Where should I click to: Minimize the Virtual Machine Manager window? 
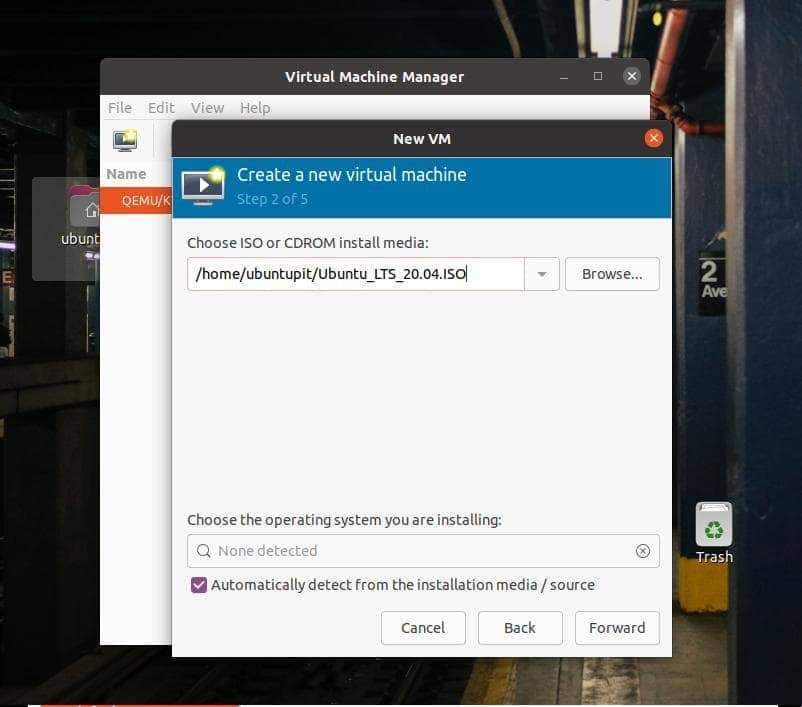[565, 76]
